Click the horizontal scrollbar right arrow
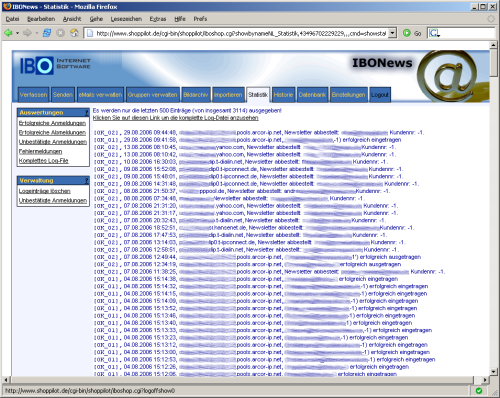 click(485, 380)
